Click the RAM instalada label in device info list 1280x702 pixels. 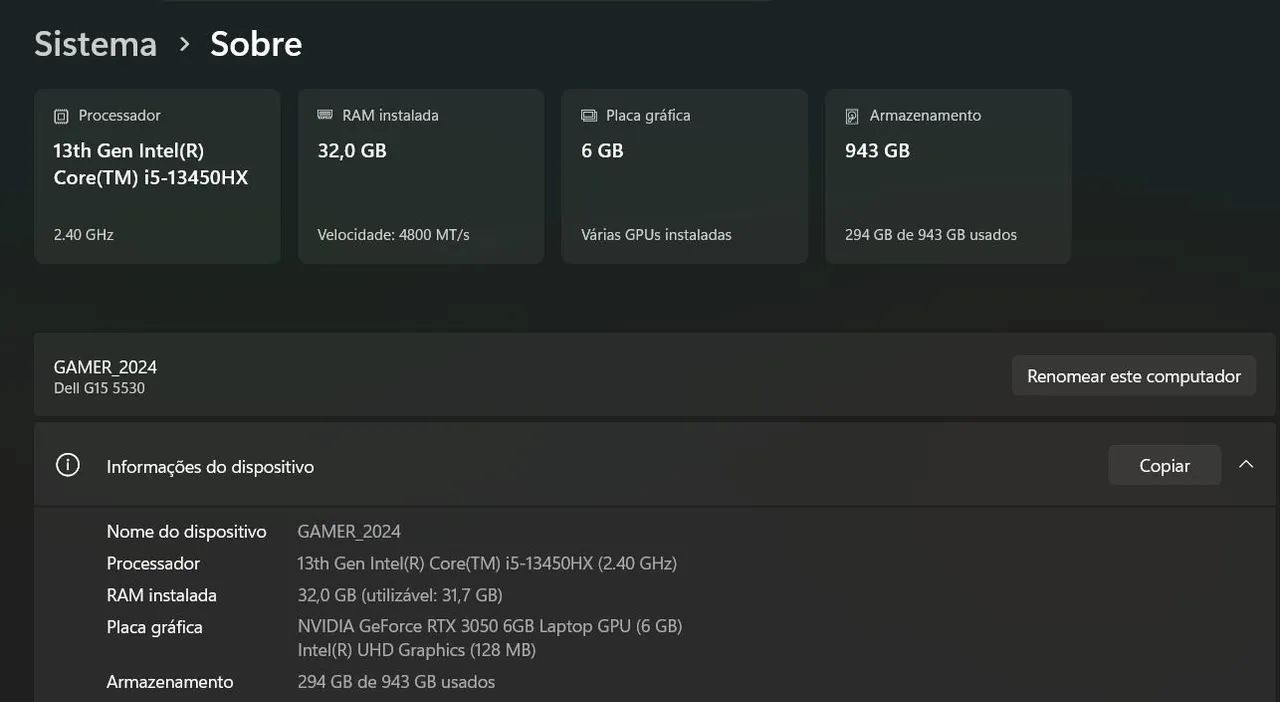[x=162, y=596]
